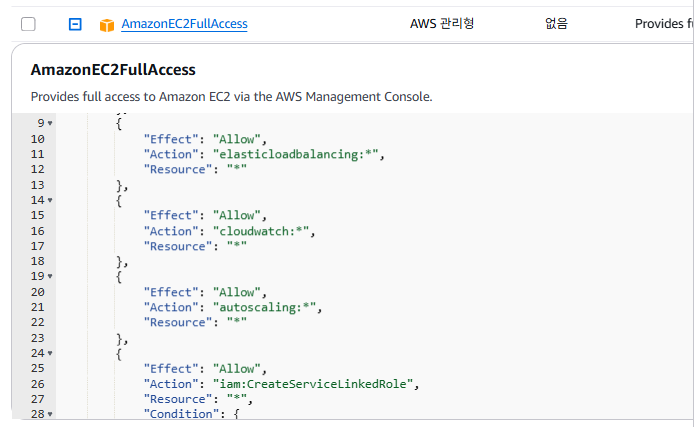
Task: Click the "Action" key on line 16
Action: pyautogui.click(x=171, y=231)
